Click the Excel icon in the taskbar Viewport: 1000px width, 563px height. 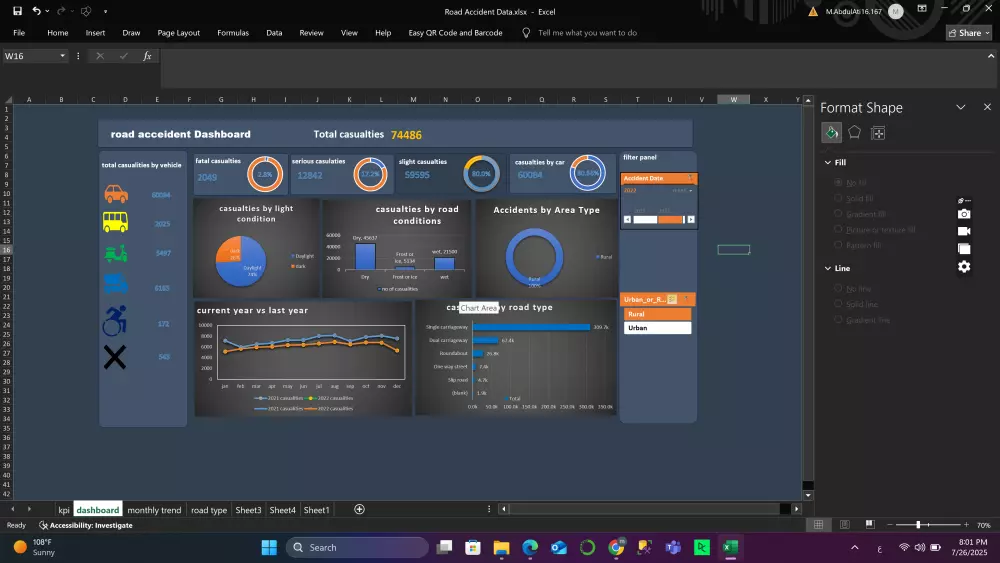pyautogui.click(x=730, y=547)
